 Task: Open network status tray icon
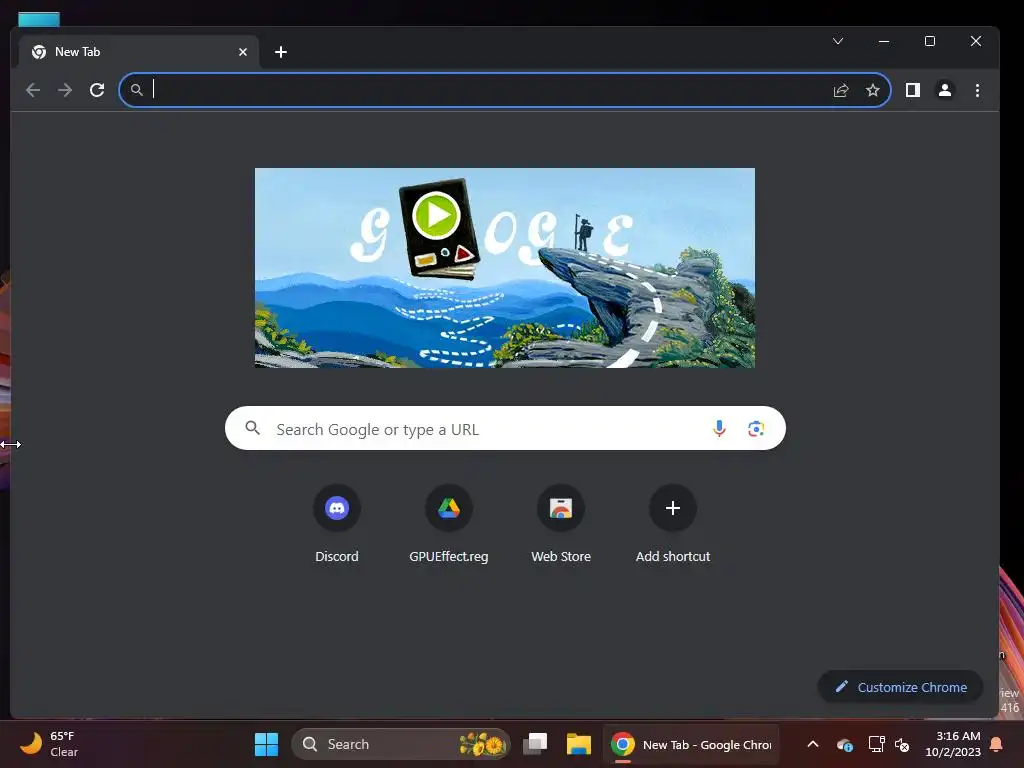876,744
